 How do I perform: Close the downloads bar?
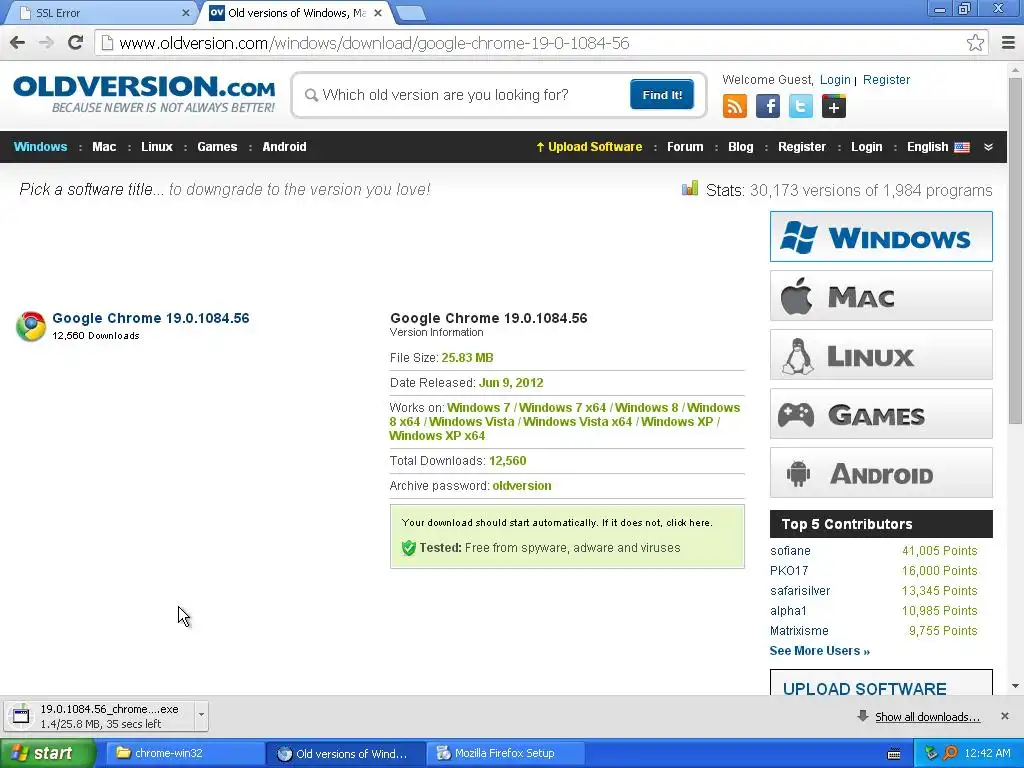pyautogui.click(x=1005, y=716)
